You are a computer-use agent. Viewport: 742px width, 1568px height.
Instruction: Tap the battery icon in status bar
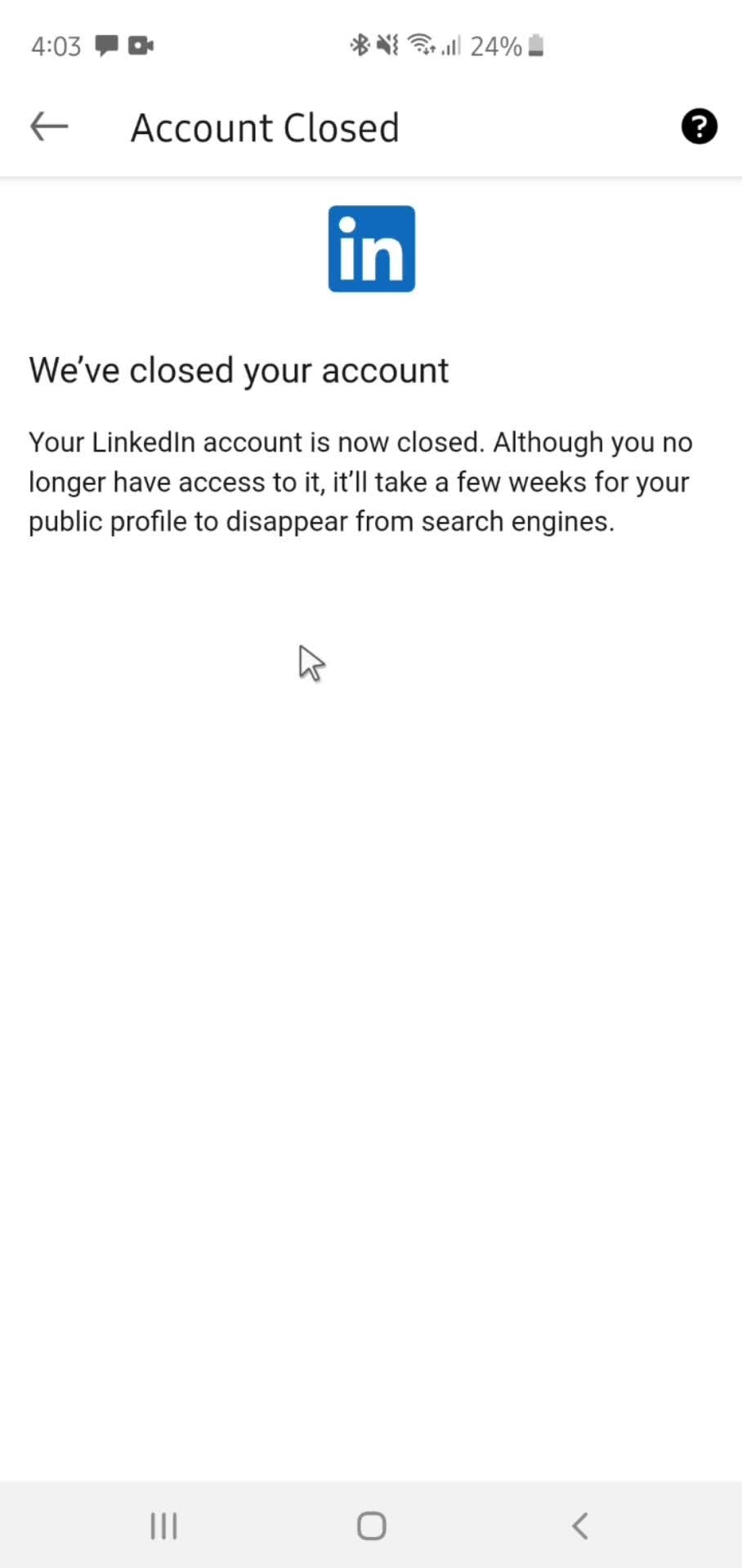click(536, 46)
